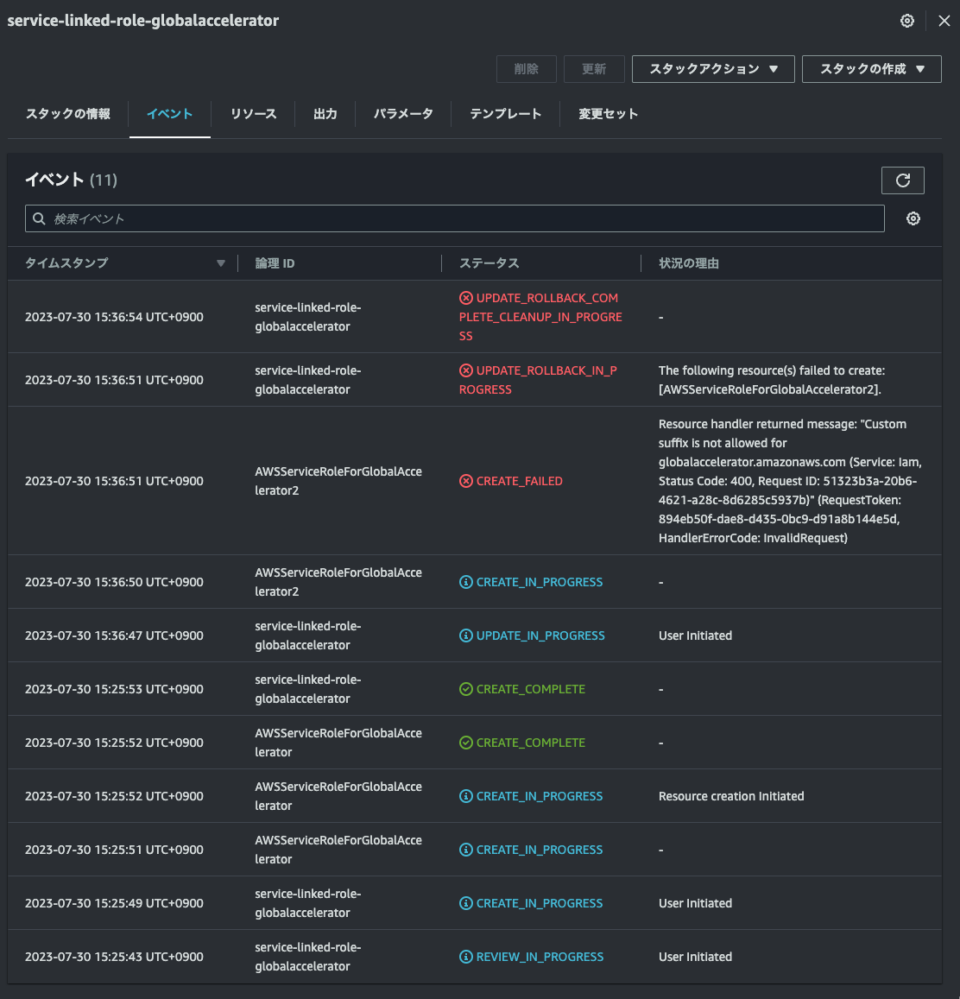Image resolution: width=960 pixels, height=999 pixels.
Task: Open the スタックの作成 dropdown menu
Action: point(870,69)
